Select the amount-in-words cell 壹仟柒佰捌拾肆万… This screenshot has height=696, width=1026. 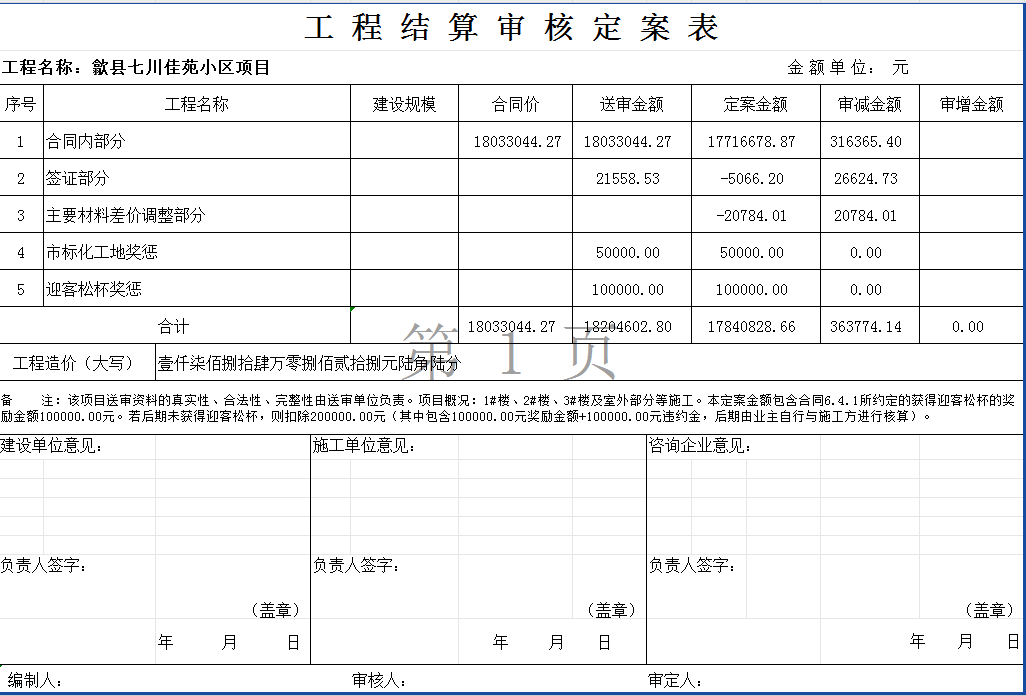[309, 364]
